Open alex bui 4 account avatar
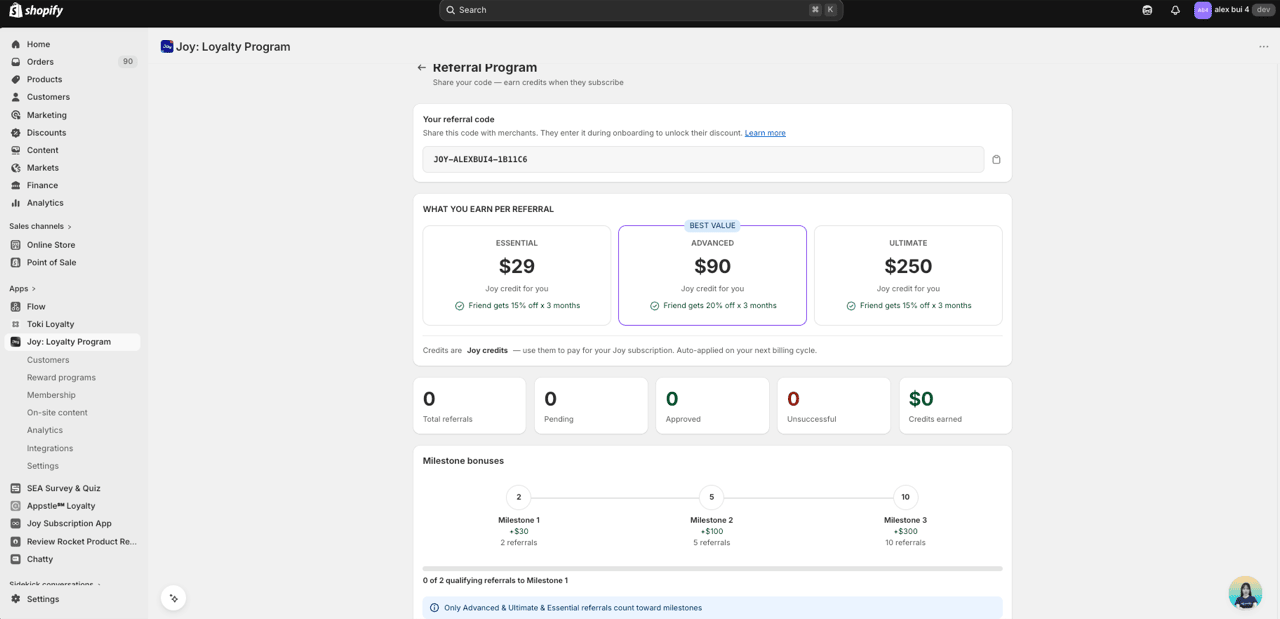 [1203, 10]
